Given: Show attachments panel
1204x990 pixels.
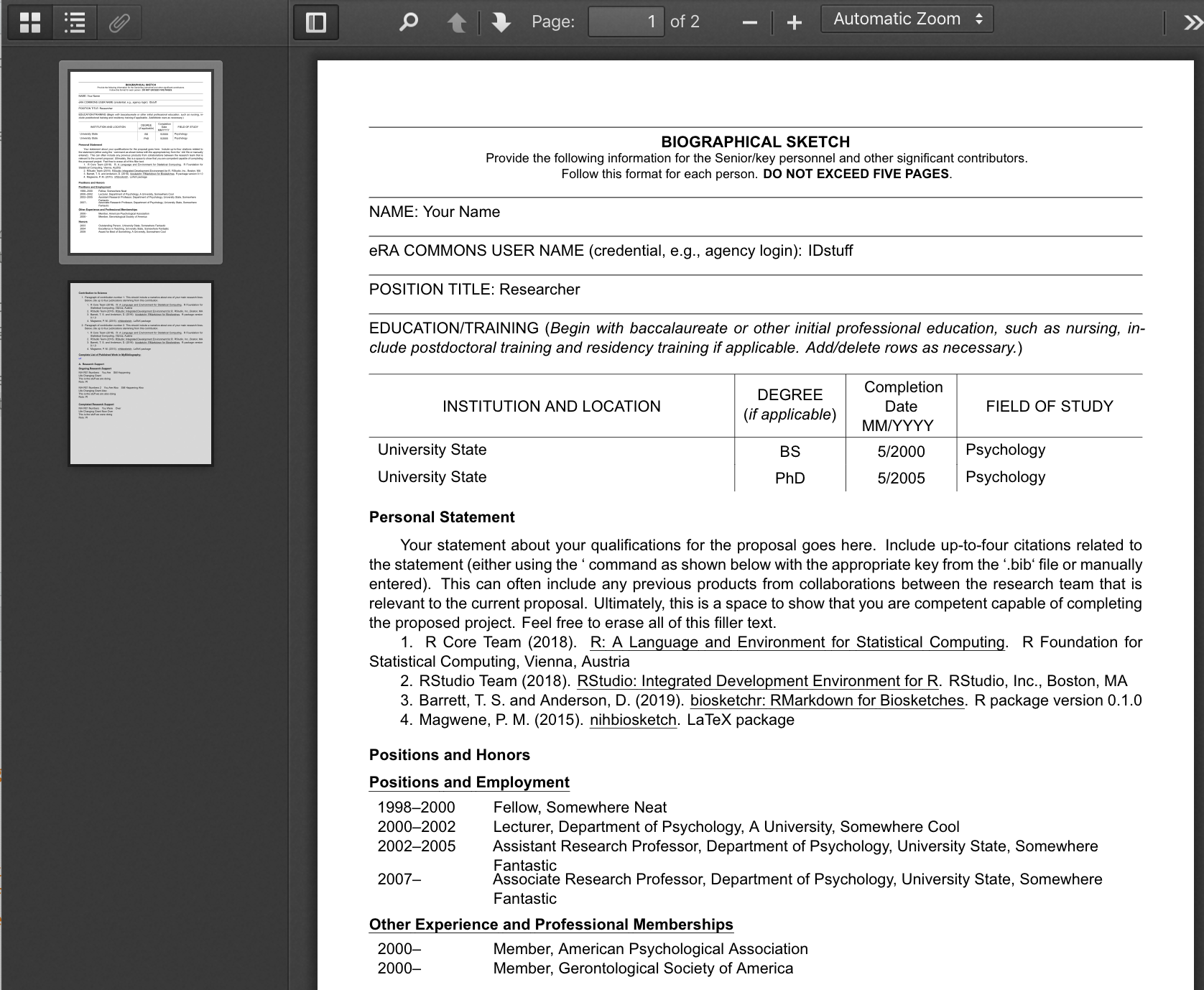Looking at the screenshot, I should pos(119,22).
